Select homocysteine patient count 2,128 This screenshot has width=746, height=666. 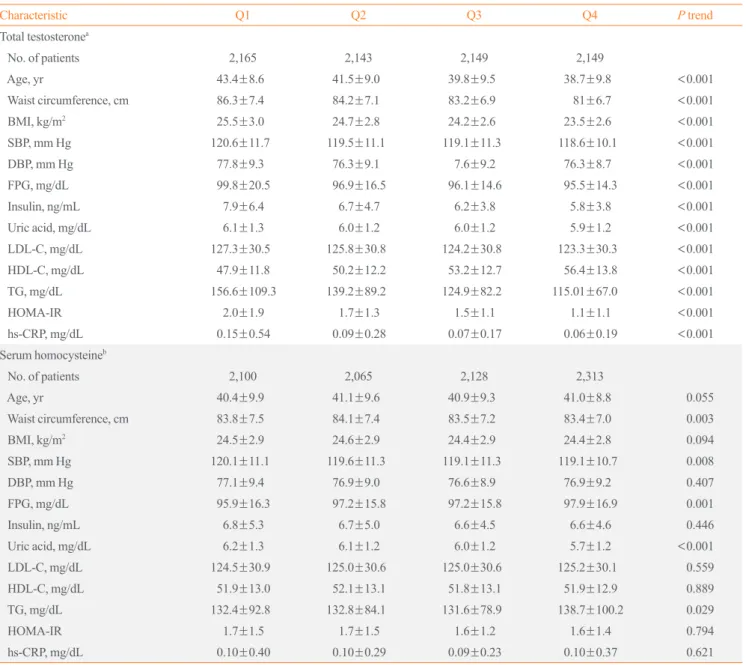pos(474,377)
